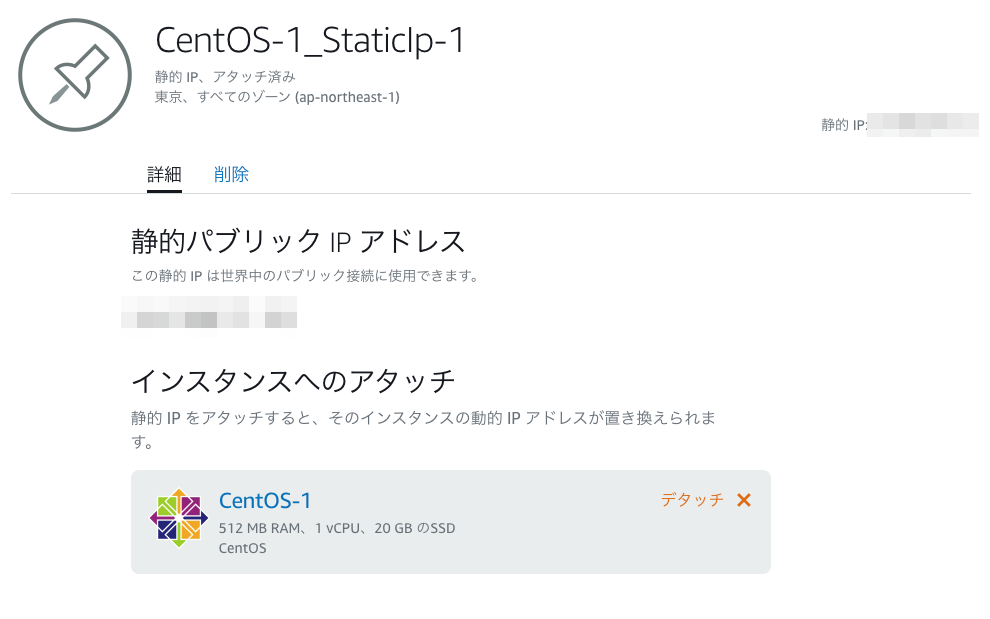Viewport: 990px width, 619px height.
Task: Click the description about 世界中のパブリック接続
Action: pyautogui.click(x=305, y=276)
